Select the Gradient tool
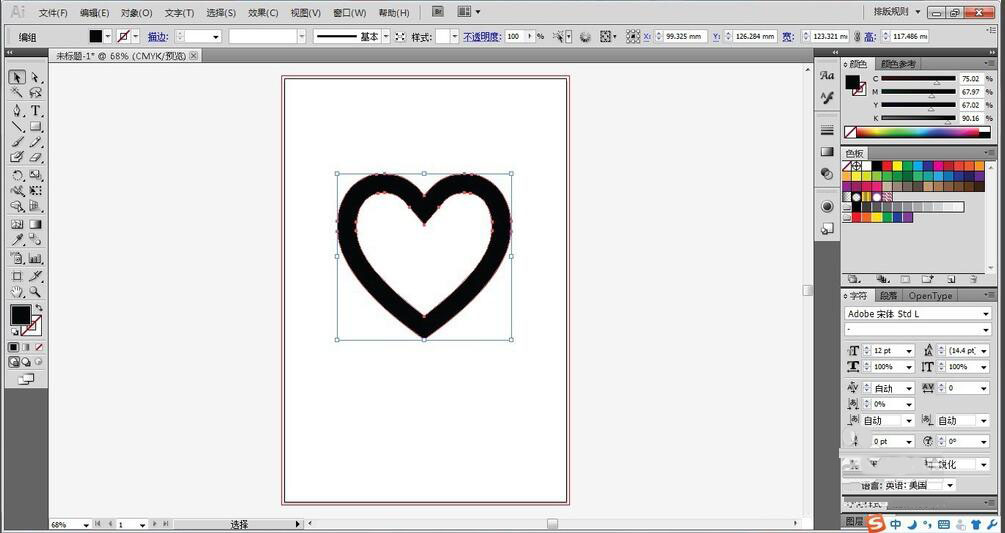The width and height of the screenshot is (1005, 533). (35, 224)
